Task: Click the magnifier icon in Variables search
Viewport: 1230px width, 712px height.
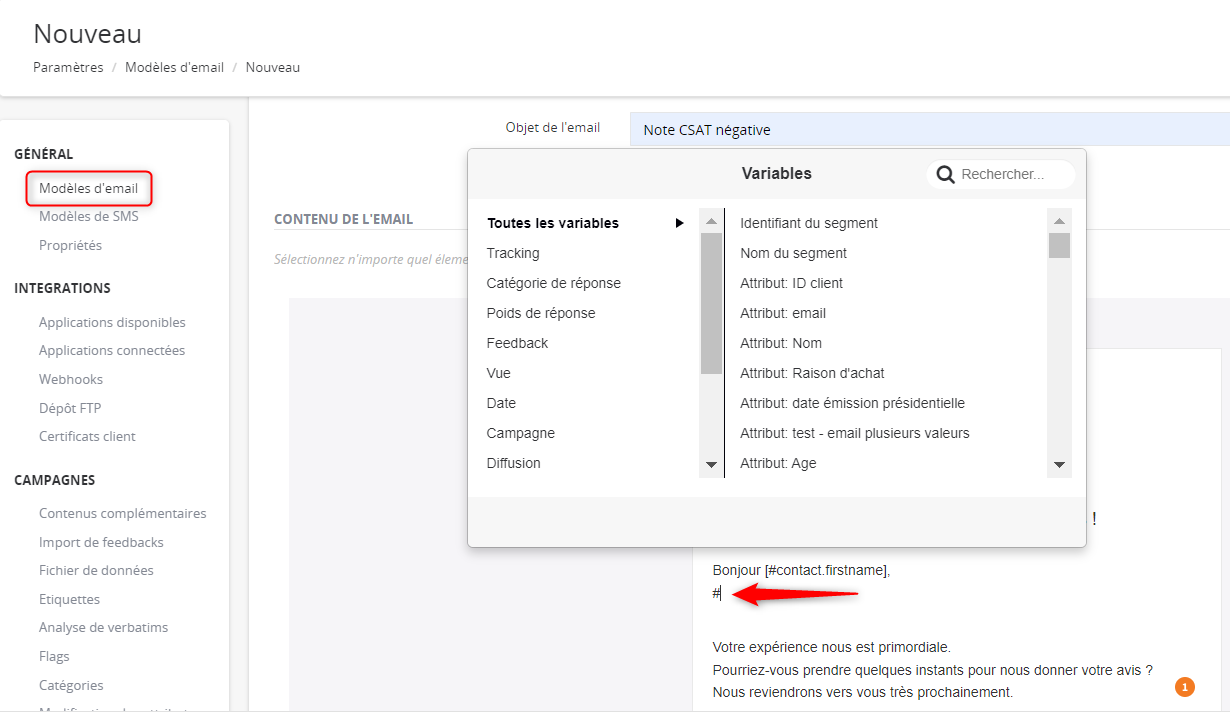Action: click(945, 175)
